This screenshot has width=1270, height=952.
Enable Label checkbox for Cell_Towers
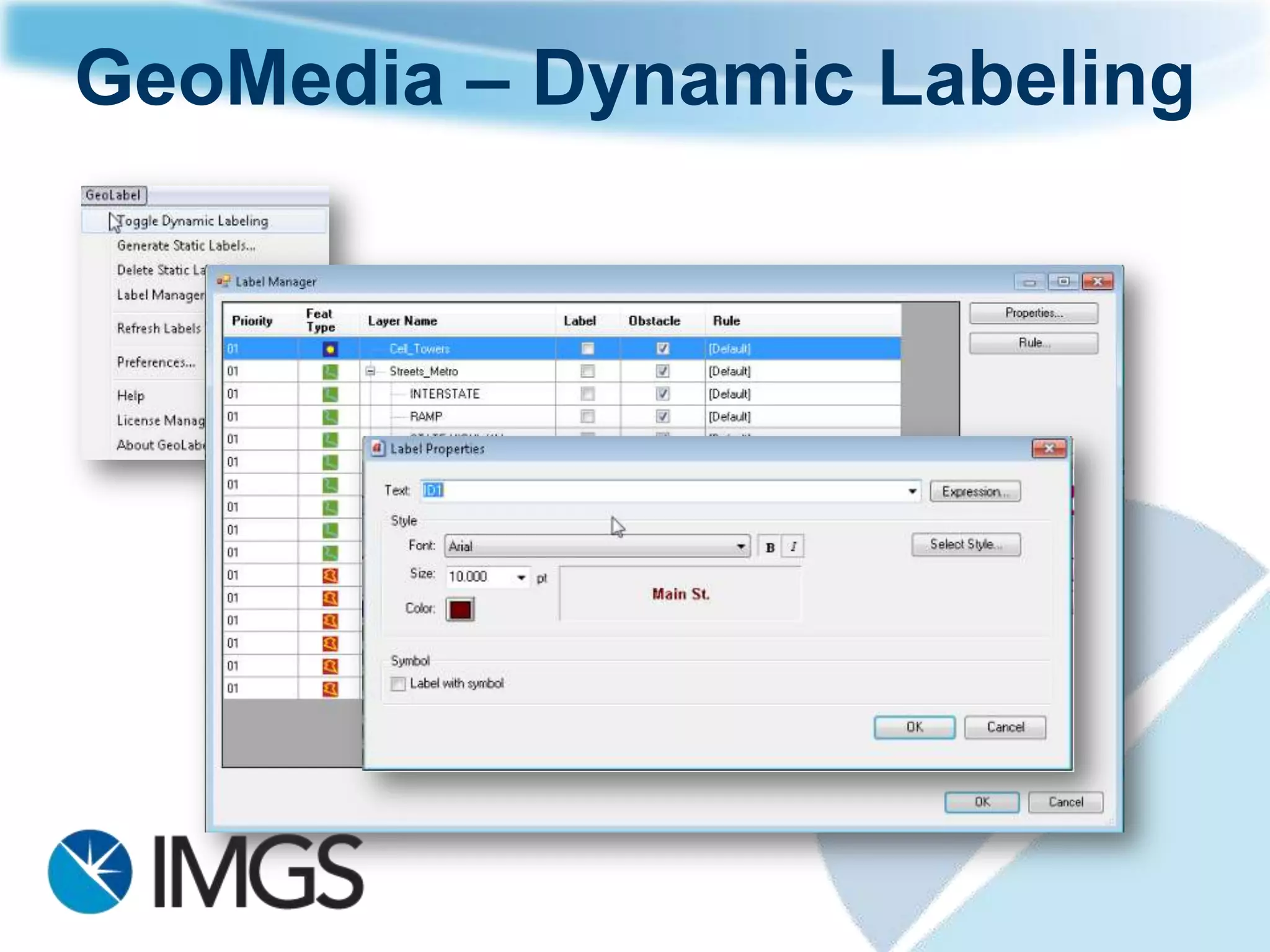[x=587, y=349]
